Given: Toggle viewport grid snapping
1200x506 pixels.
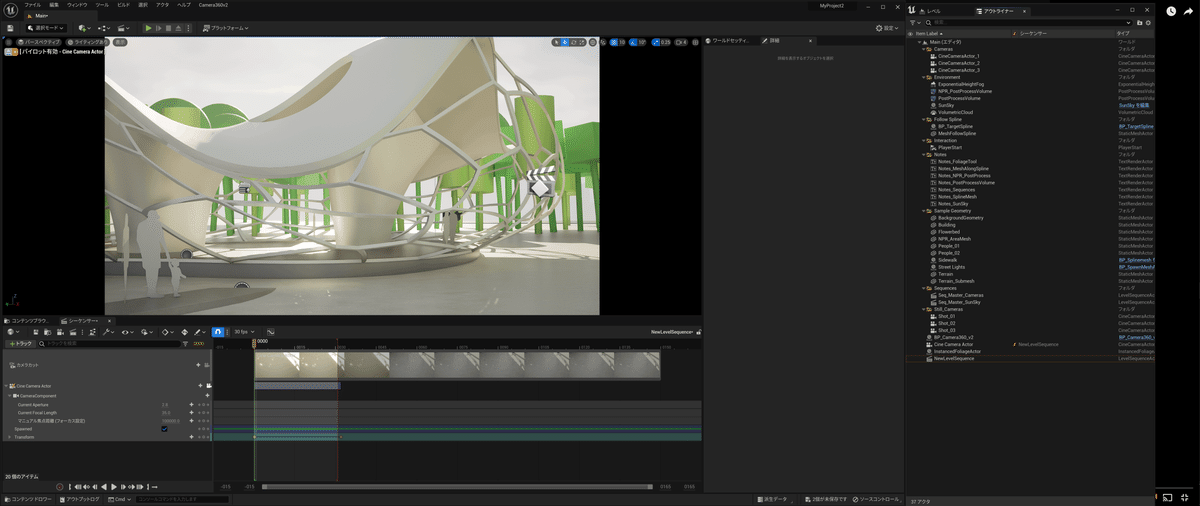Looking at the screenshot, I should (613, 42).
